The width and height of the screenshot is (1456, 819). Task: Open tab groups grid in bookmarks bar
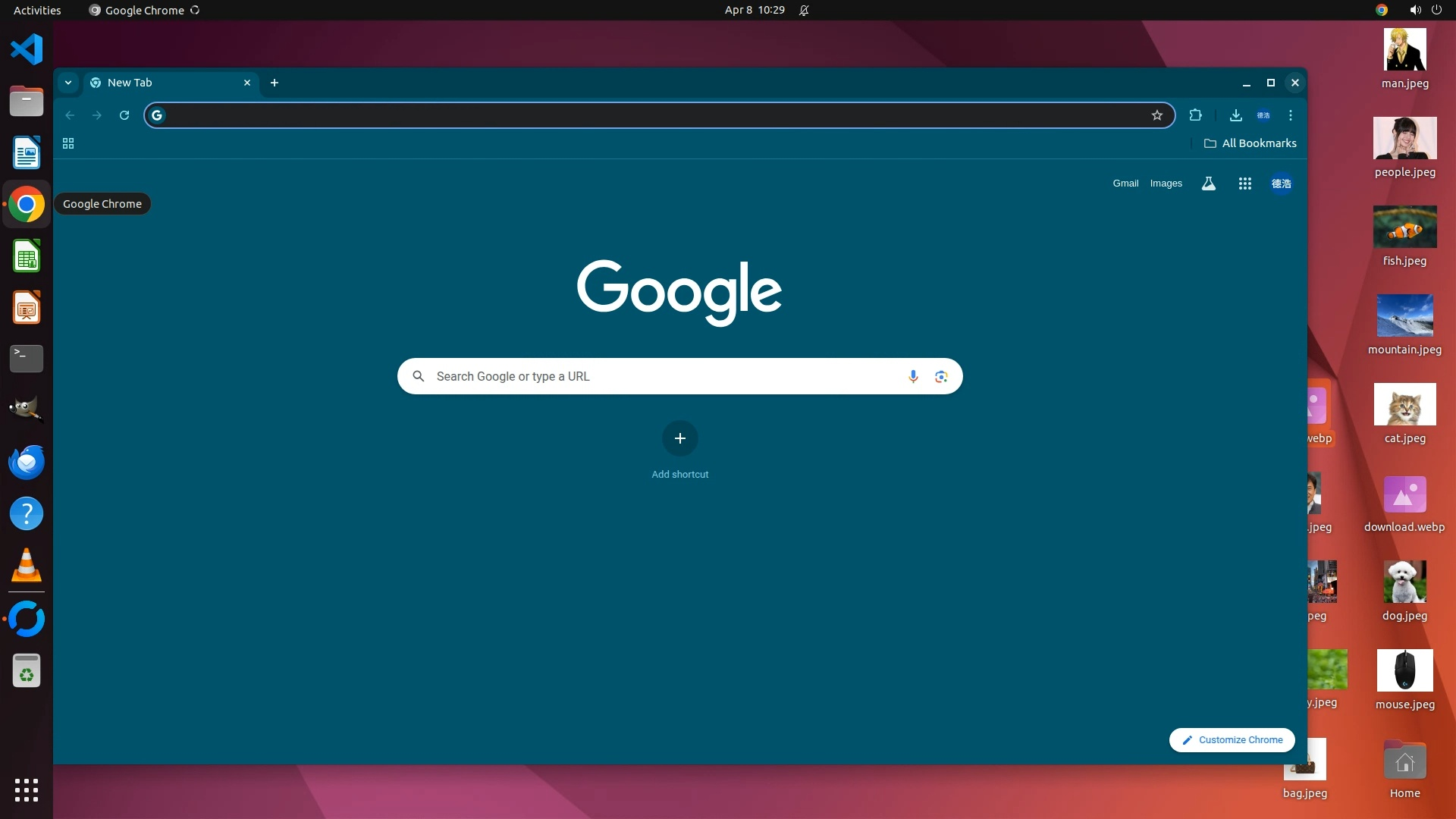point(68,143)
